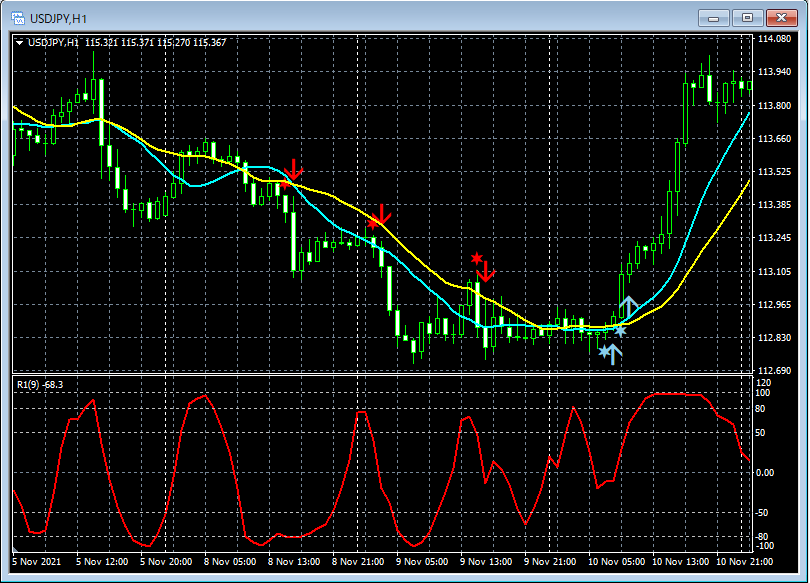Click price level 113.525 on scale
This screenshot has width=810, height=583.
click(774, 171)
